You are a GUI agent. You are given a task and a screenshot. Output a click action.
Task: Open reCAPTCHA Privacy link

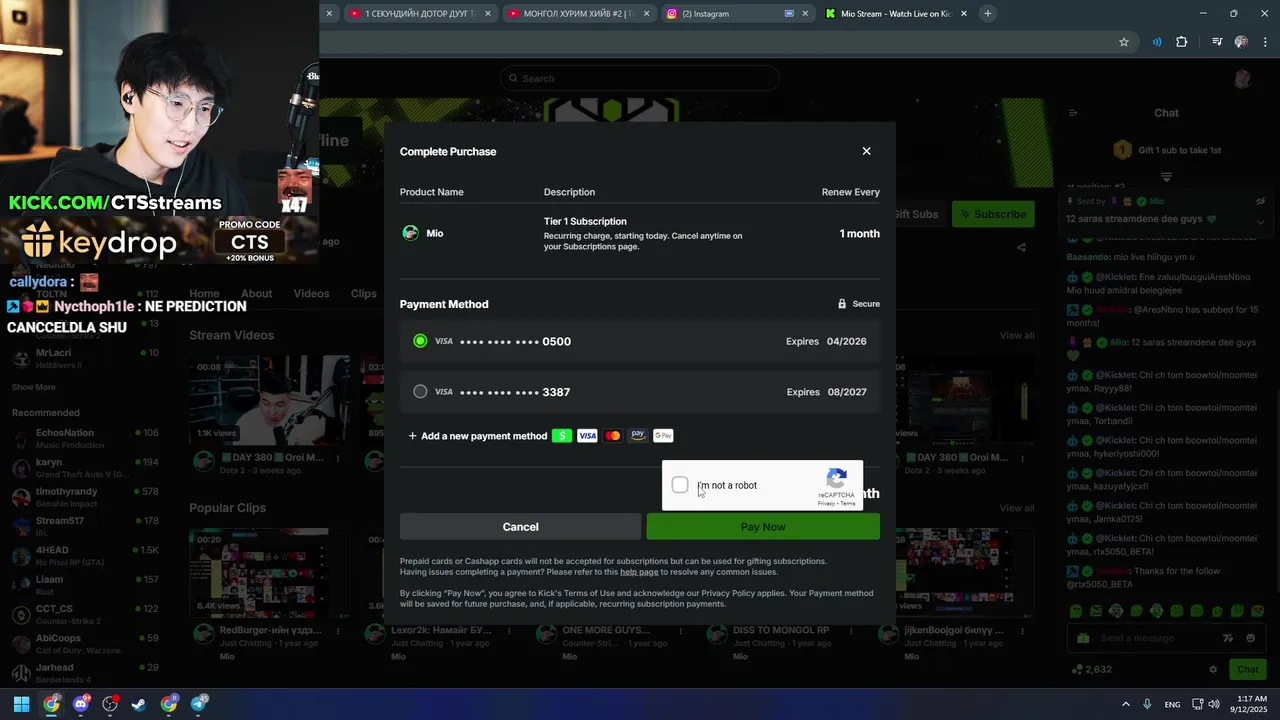pyautogui.click(x=826, y=503)
